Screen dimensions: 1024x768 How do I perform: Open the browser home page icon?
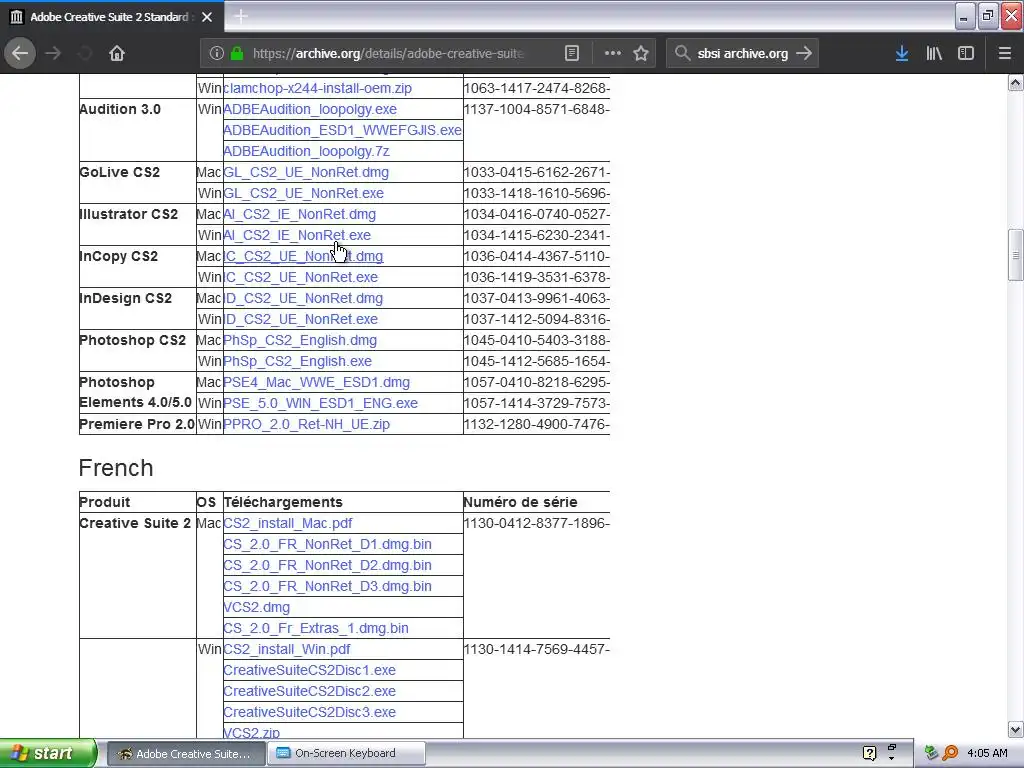click(117, 53)
